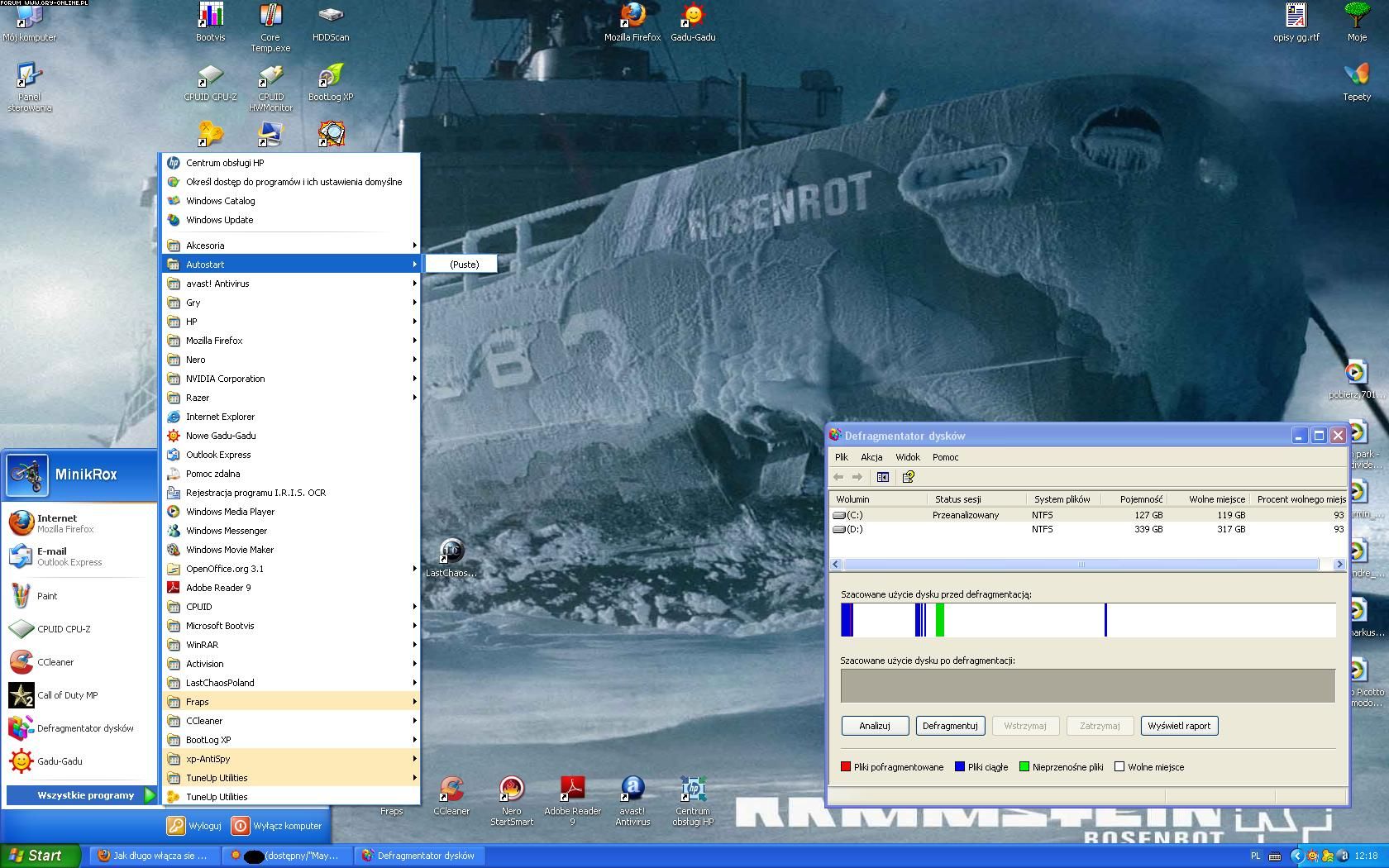Screen dimensions: 1389x868
Task: Open Widok menu in Defragmentator
Action: pos(908,457)
